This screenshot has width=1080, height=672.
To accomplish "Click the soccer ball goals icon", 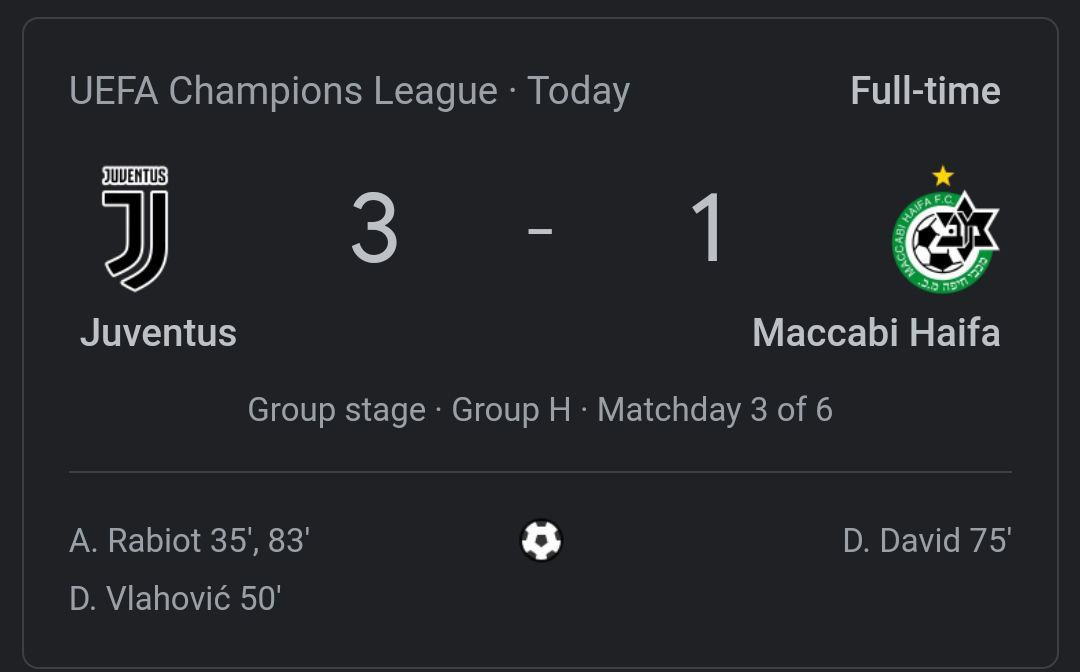I will click(541, 541).
